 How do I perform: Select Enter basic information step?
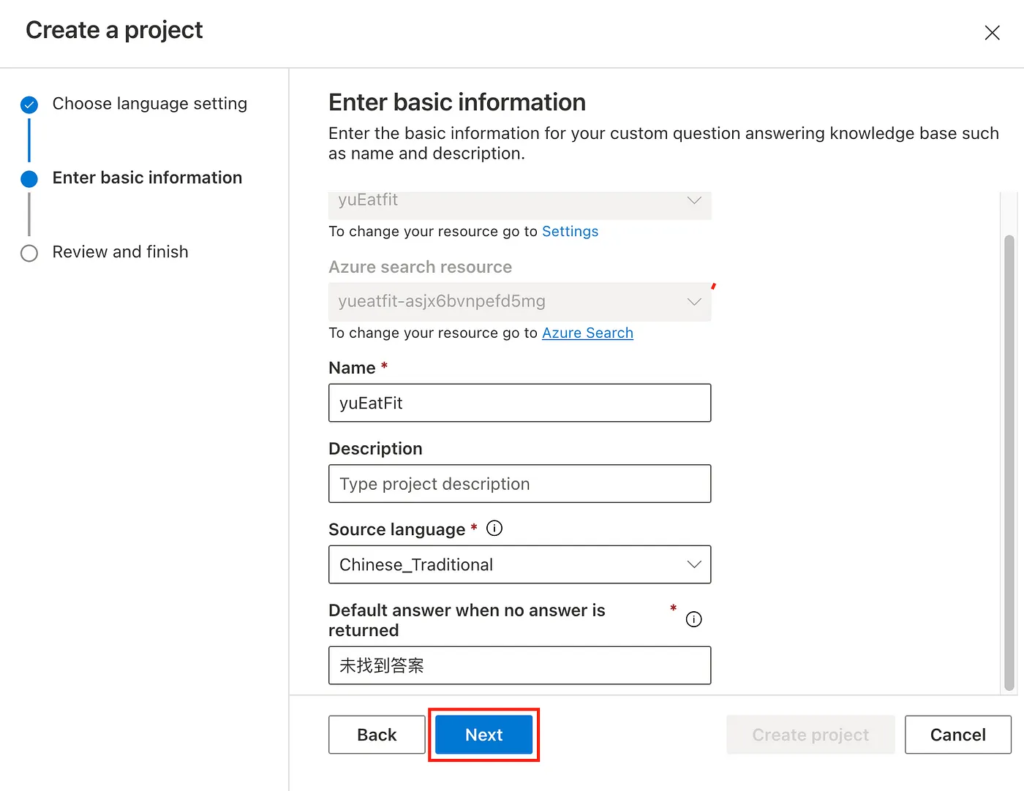tap(147, 178)
